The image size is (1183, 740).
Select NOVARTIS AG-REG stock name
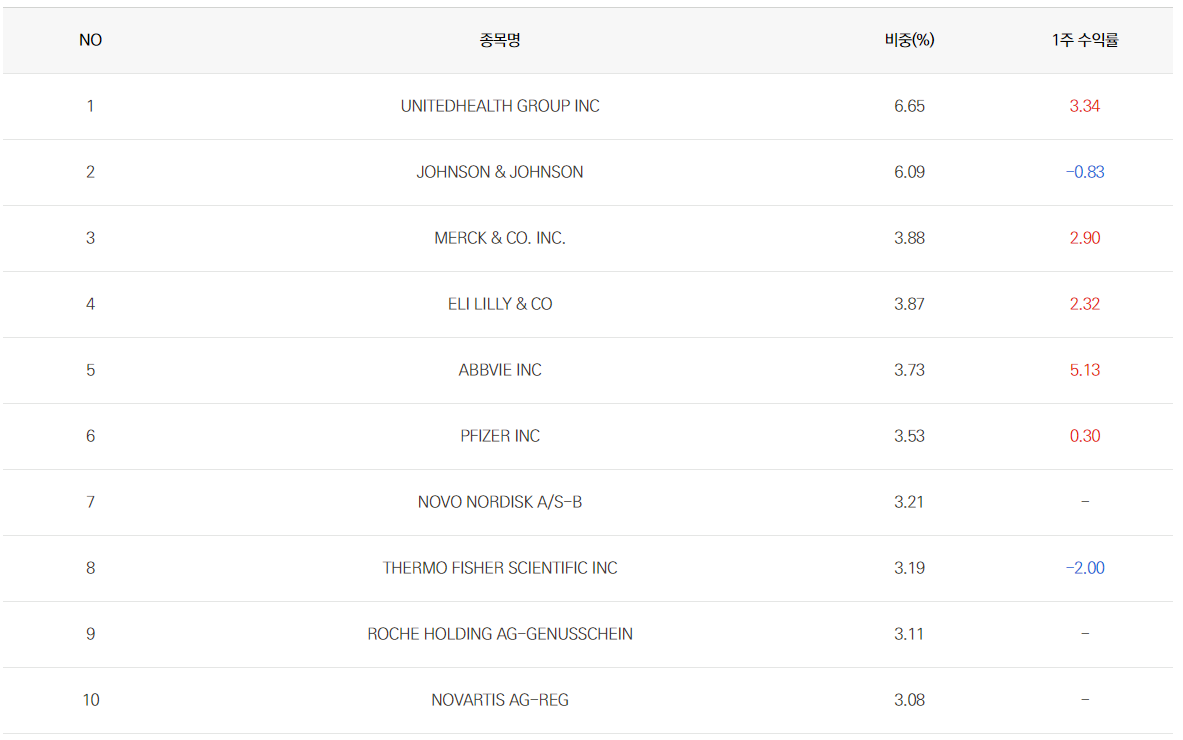click(x=499, y=700)
